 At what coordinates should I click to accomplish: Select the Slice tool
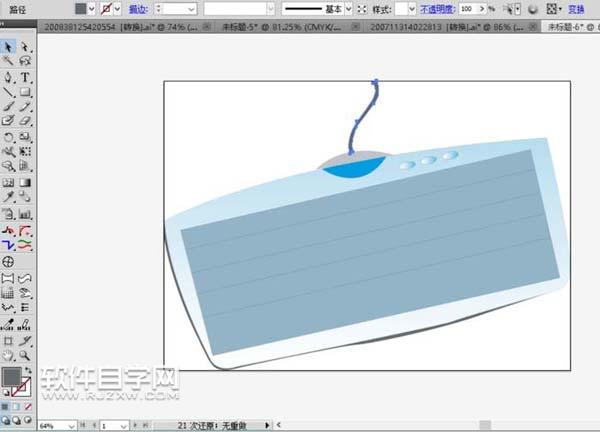[x=25, y=340]
